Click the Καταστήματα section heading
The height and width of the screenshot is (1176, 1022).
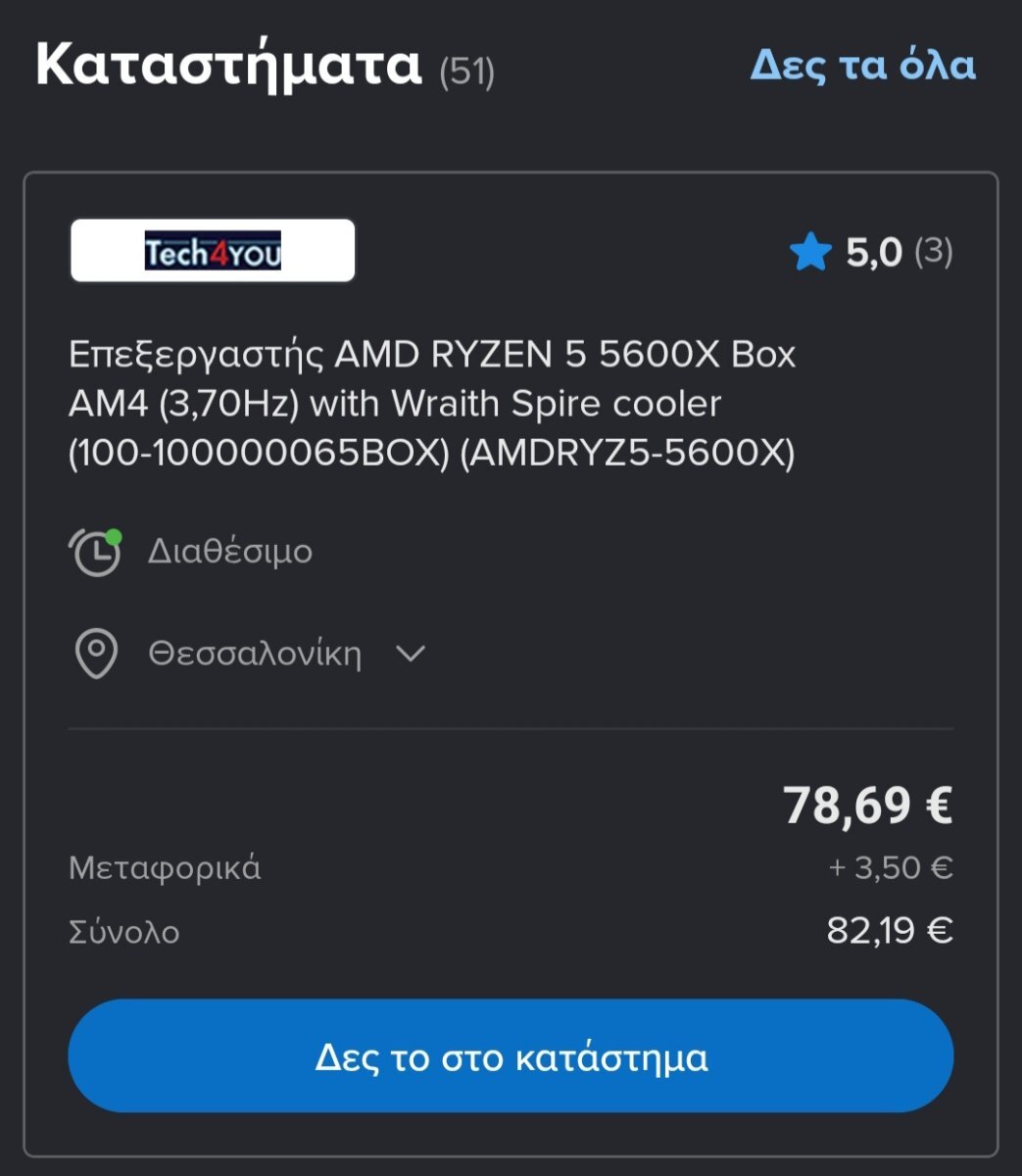[x=228, y=65]
